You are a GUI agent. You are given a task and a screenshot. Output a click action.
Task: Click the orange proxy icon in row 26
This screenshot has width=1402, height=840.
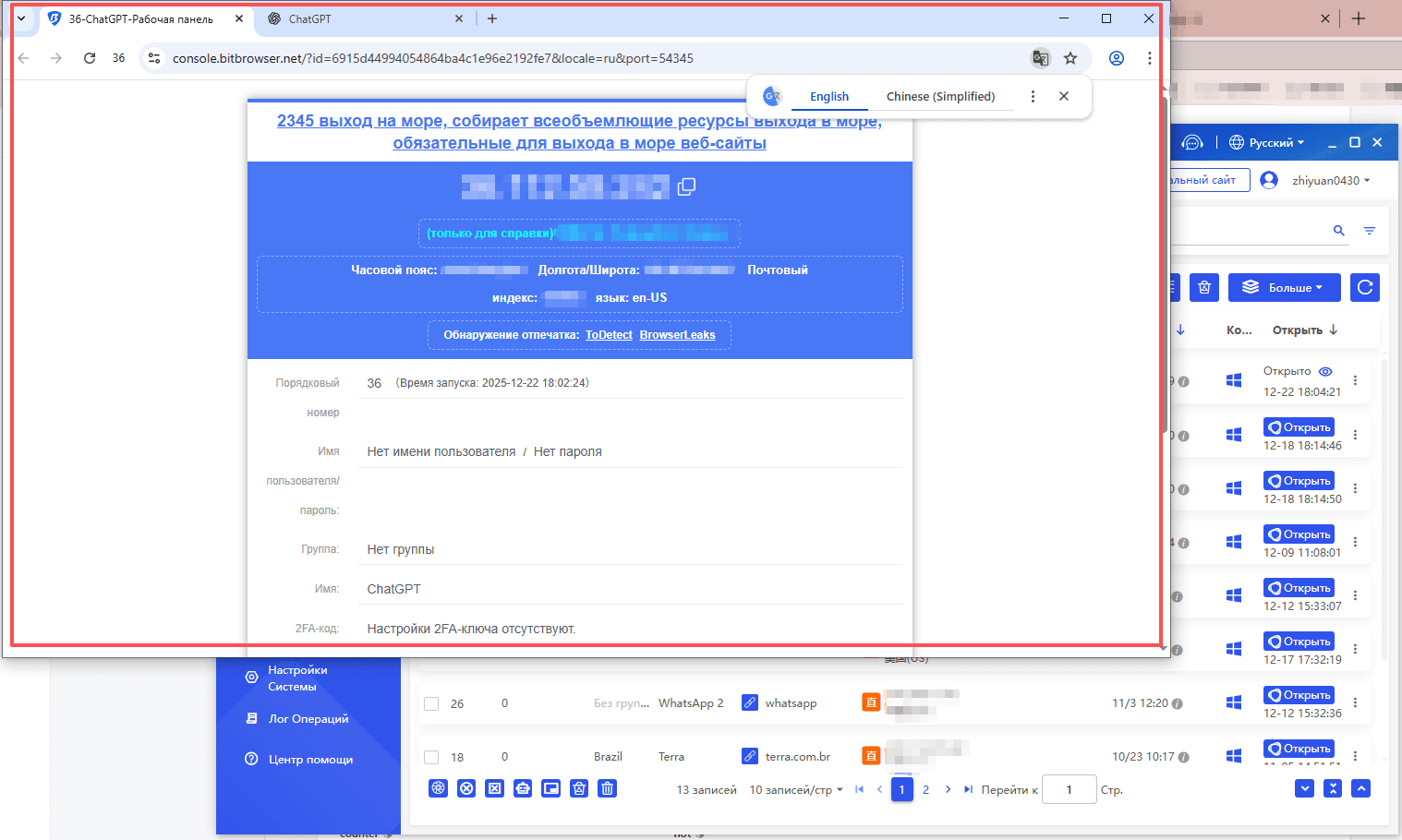[x=871, y=702]
